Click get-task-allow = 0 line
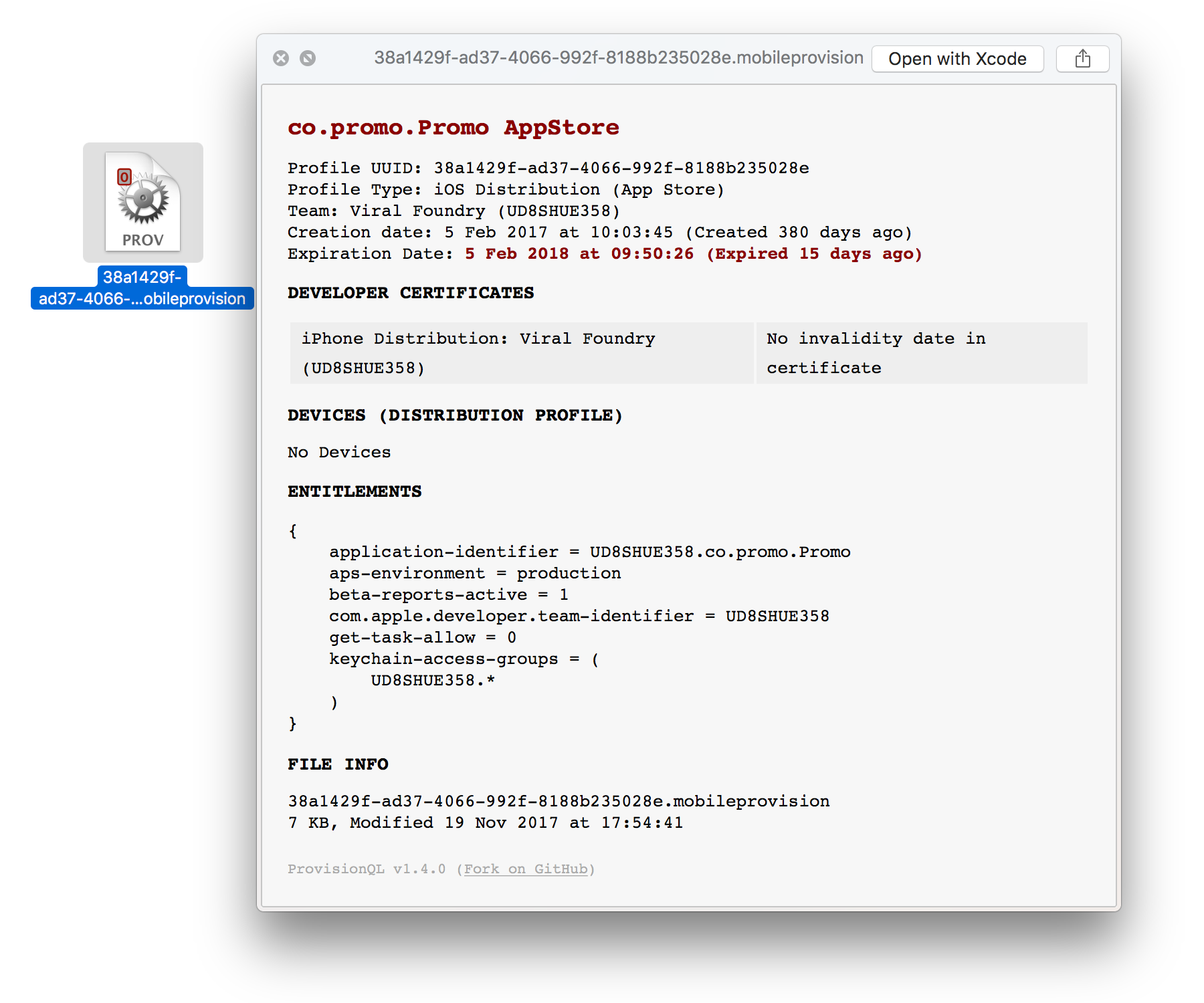The height and width of the screenshot is (1003, 1204). 423,637
